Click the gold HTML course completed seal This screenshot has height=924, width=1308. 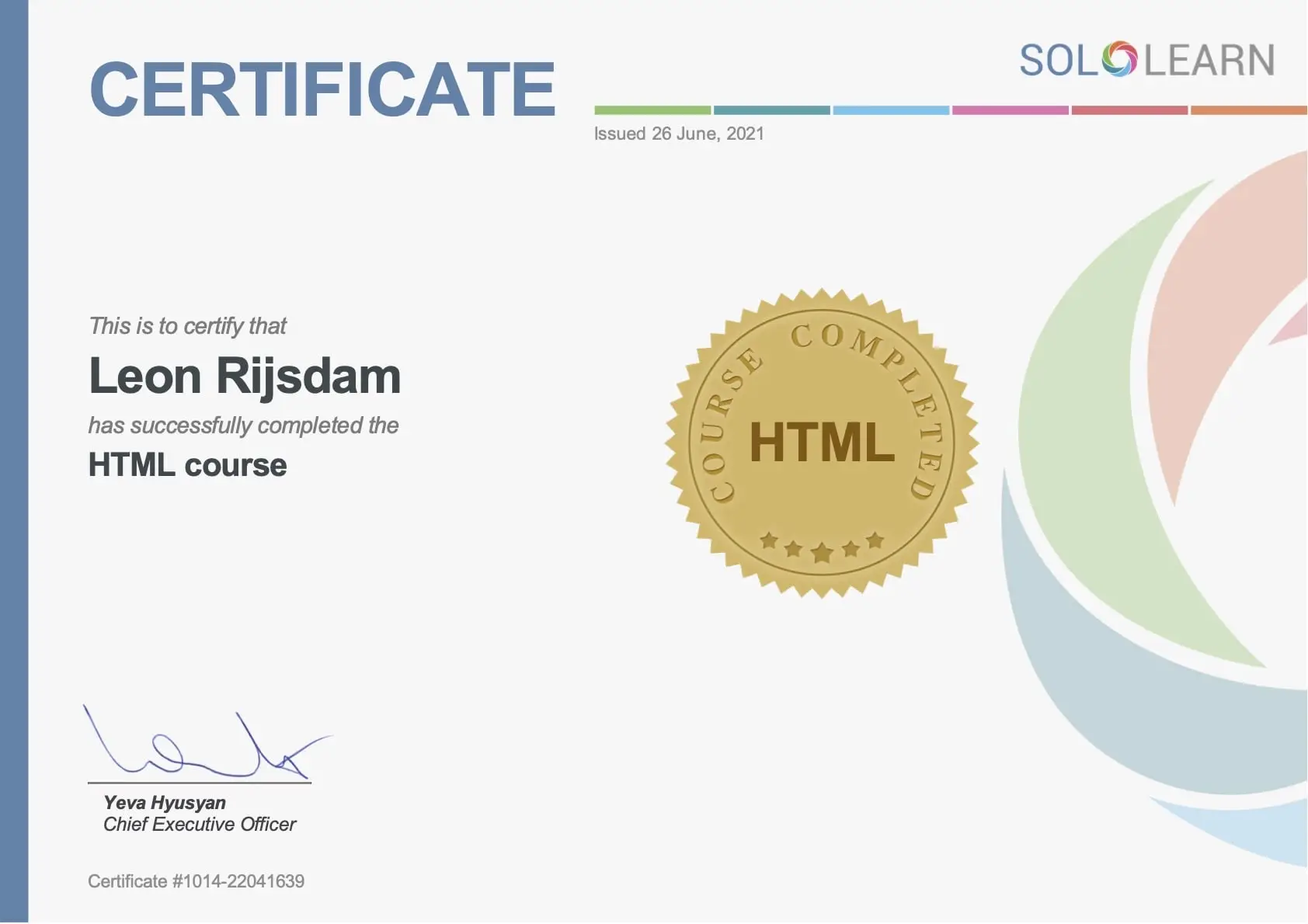[822, 443]
